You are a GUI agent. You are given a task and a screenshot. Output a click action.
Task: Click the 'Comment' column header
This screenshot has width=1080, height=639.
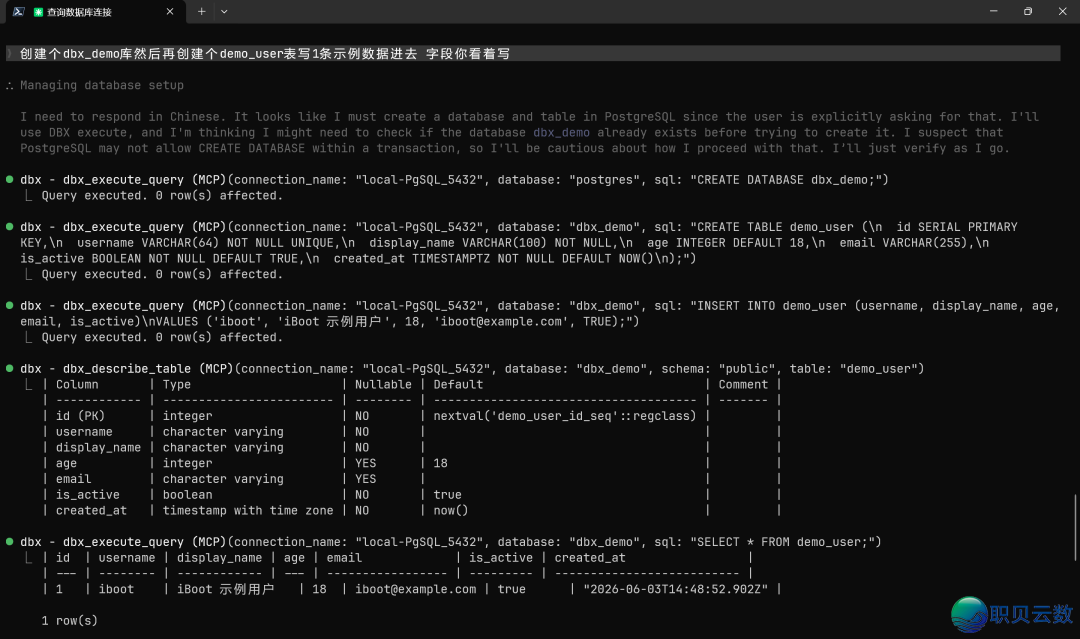coord(742,385)
